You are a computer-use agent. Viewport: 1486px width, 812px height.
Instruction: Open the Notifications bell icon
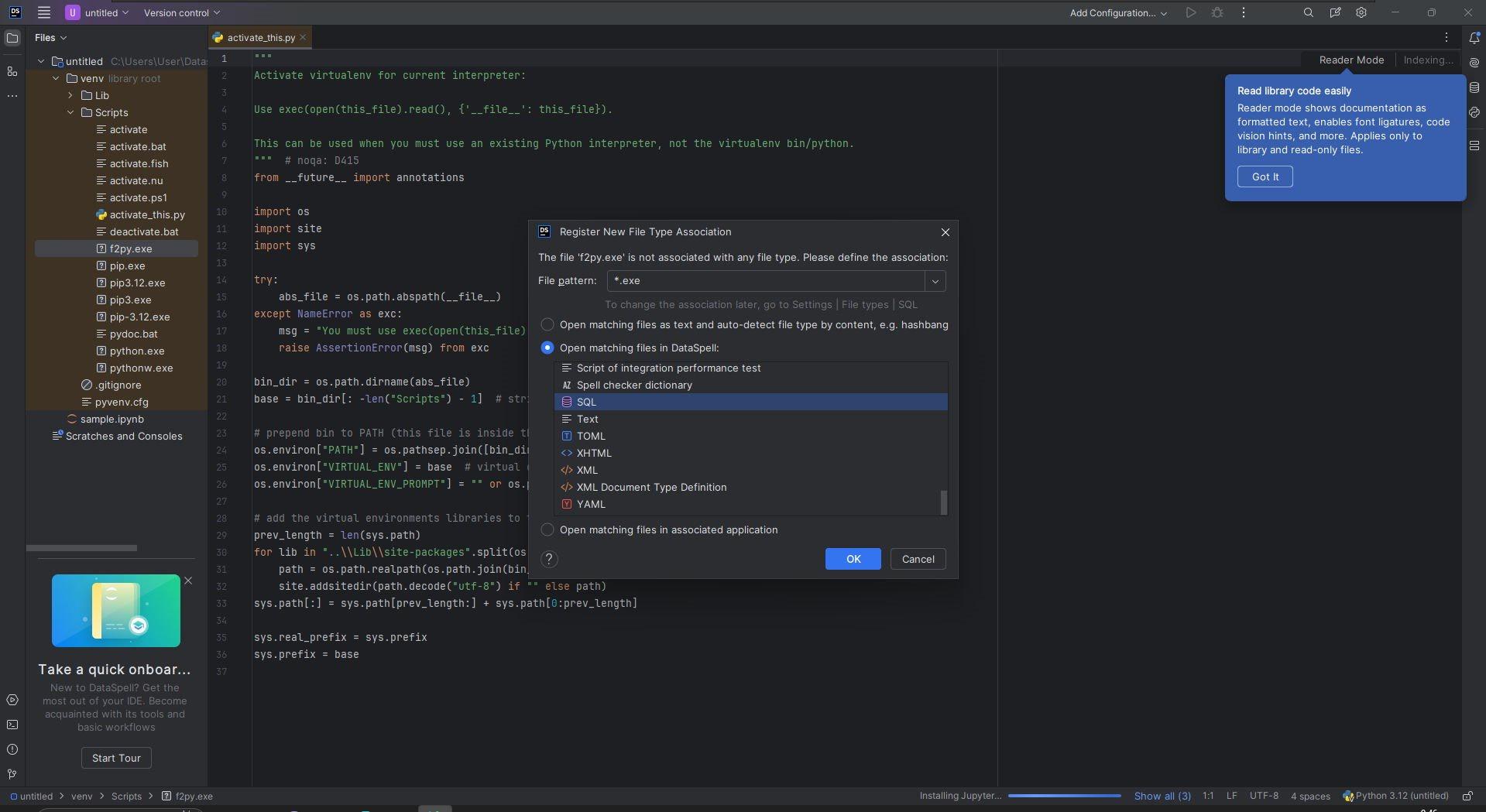(x=1474, y=37)
